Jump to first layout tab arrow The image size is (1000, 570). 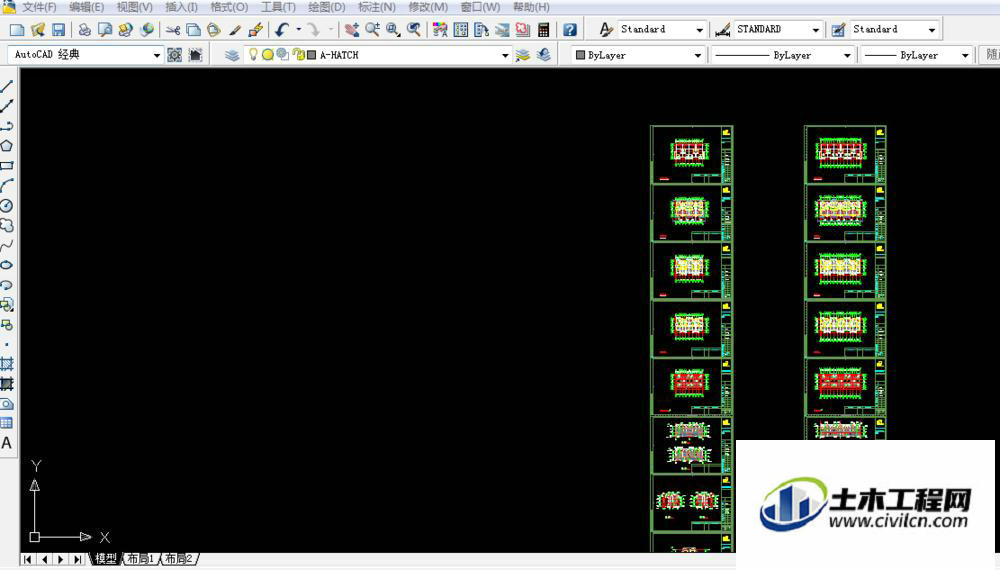point(28,559)
